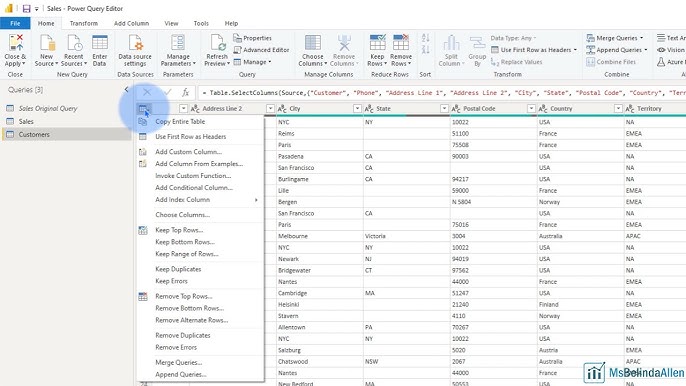Image resolution: width=686 pixels, height=386 pixels.
Task: Open the Advanced Editor
Action: pos(261,50)
